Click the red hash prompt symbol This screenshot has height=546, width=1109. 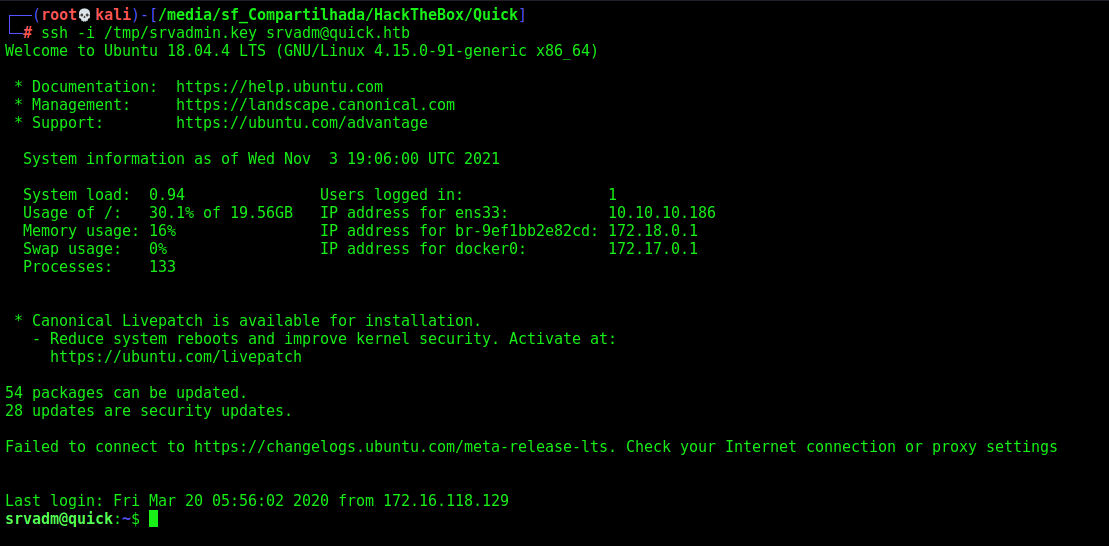(28, 33)
